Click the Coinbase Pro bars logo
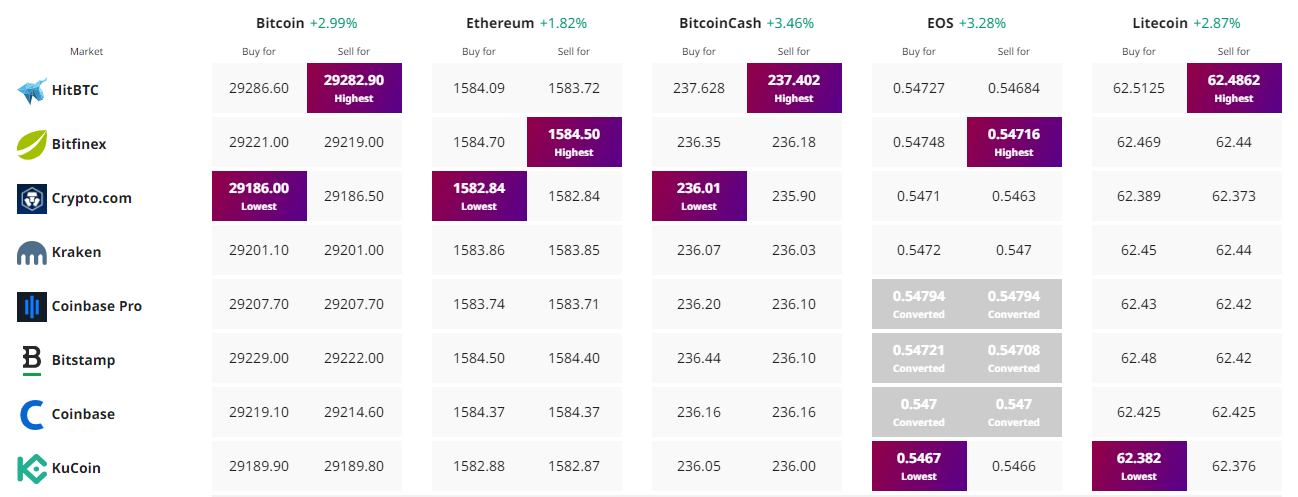 pyautogui.click(x=32, y=307)
